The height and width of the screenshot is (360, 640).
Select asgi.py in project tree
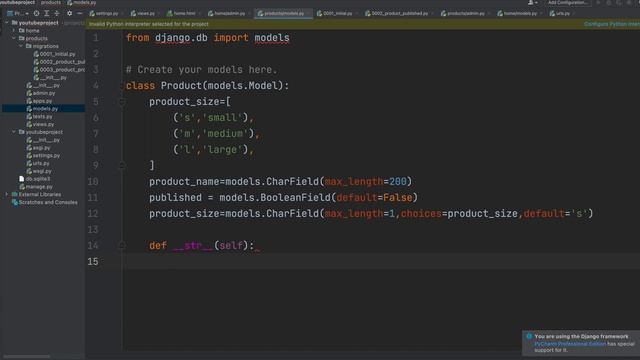pyautogui.click(x=41, y=148)
